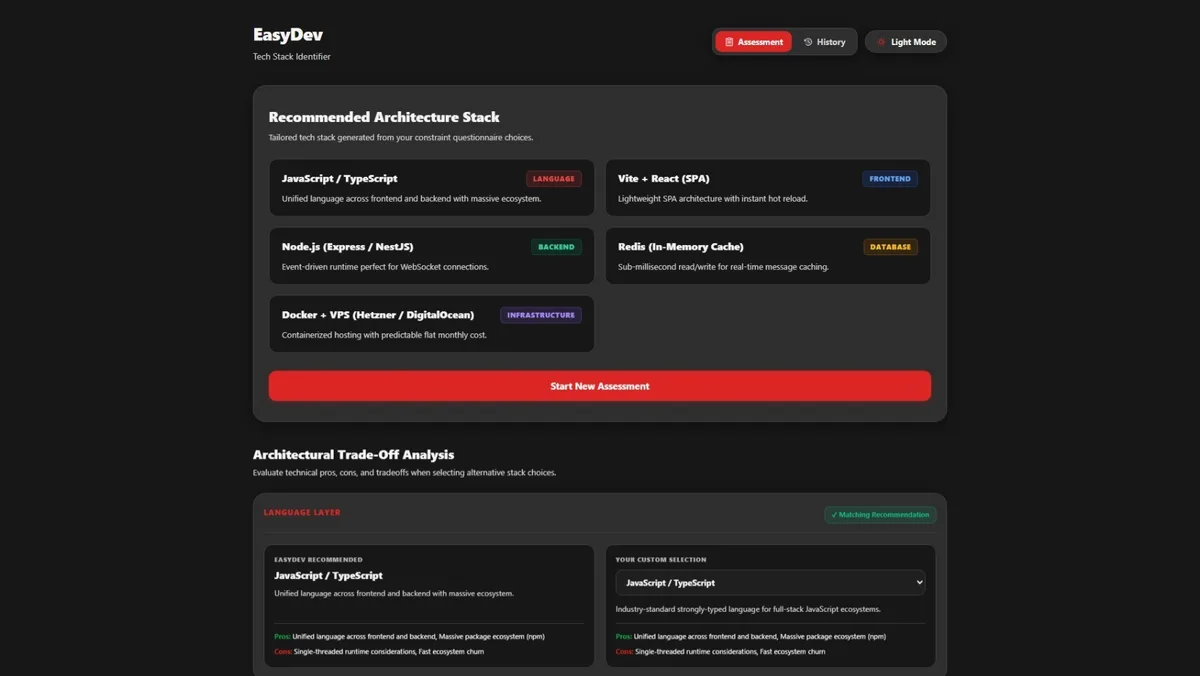Click the clock icon beside History
The width and height of the screenshot is (1200, 676).
(808, 42)
